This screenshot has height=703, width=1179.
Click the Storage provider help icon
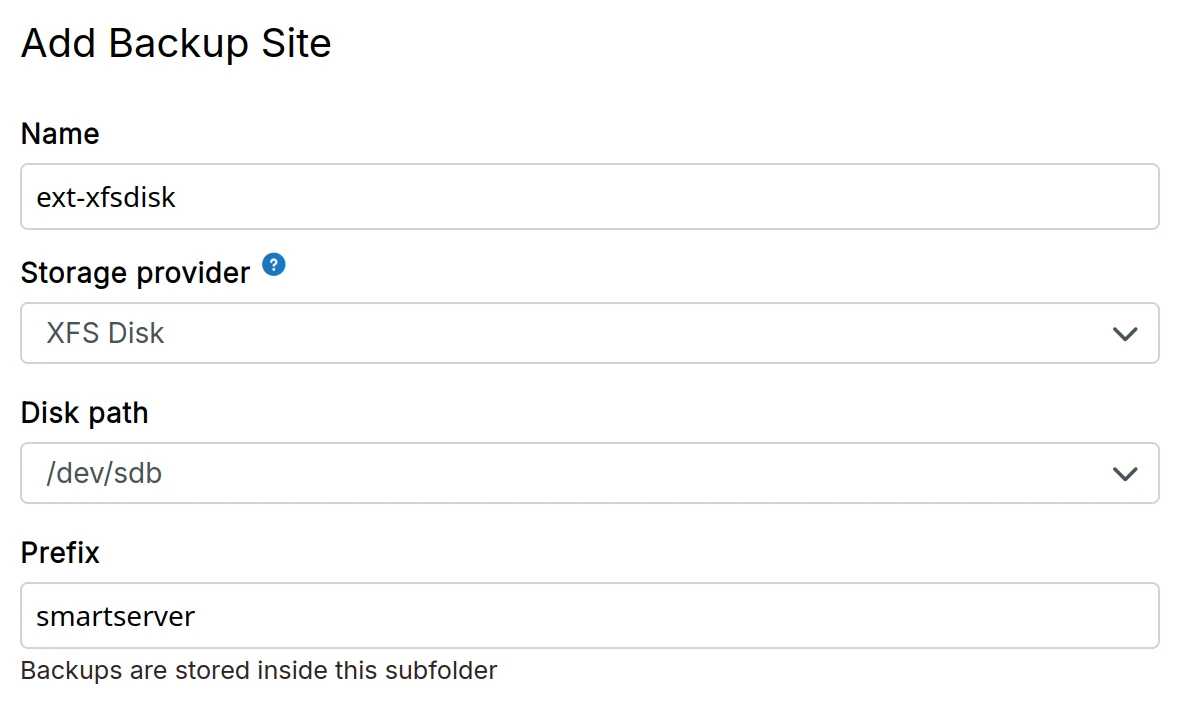(274, 265)
